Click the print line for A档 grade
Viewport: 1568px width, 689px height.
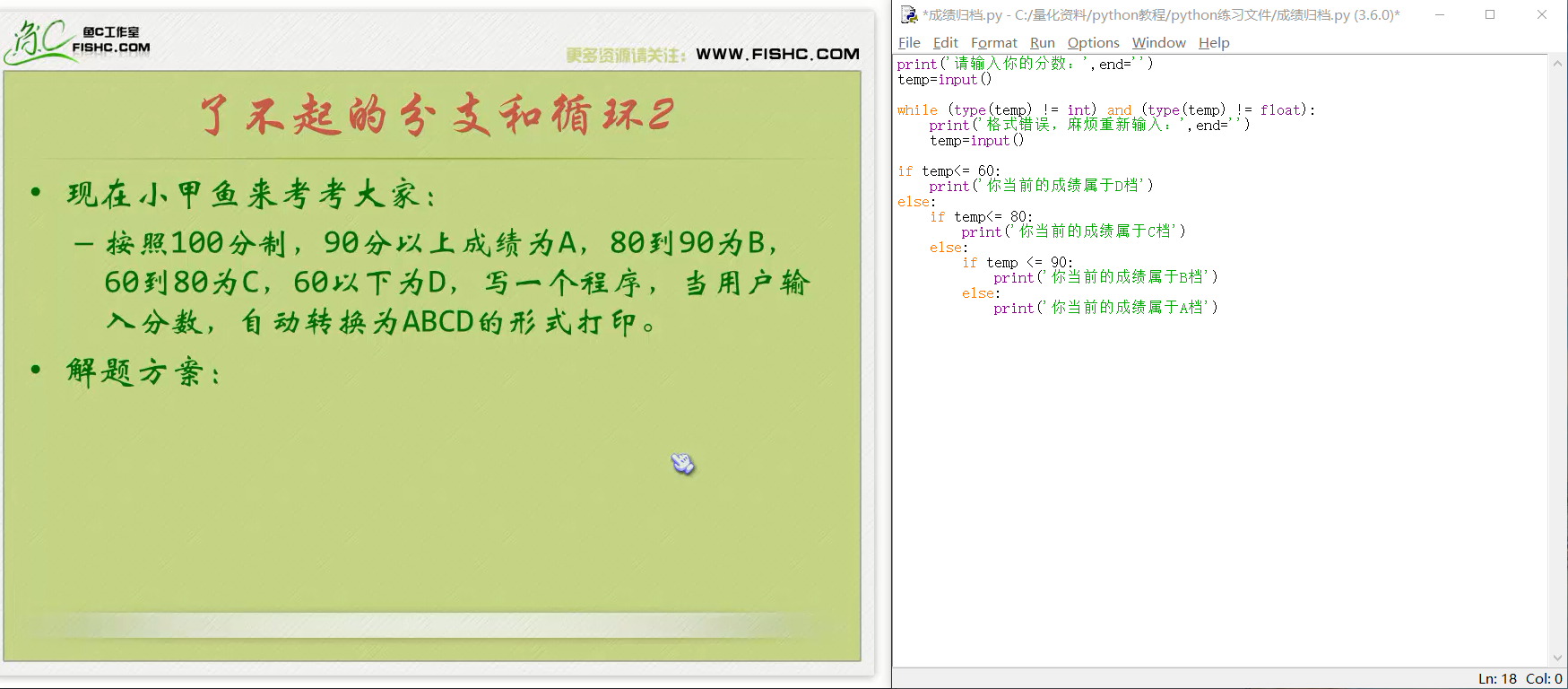[1105, 308]
